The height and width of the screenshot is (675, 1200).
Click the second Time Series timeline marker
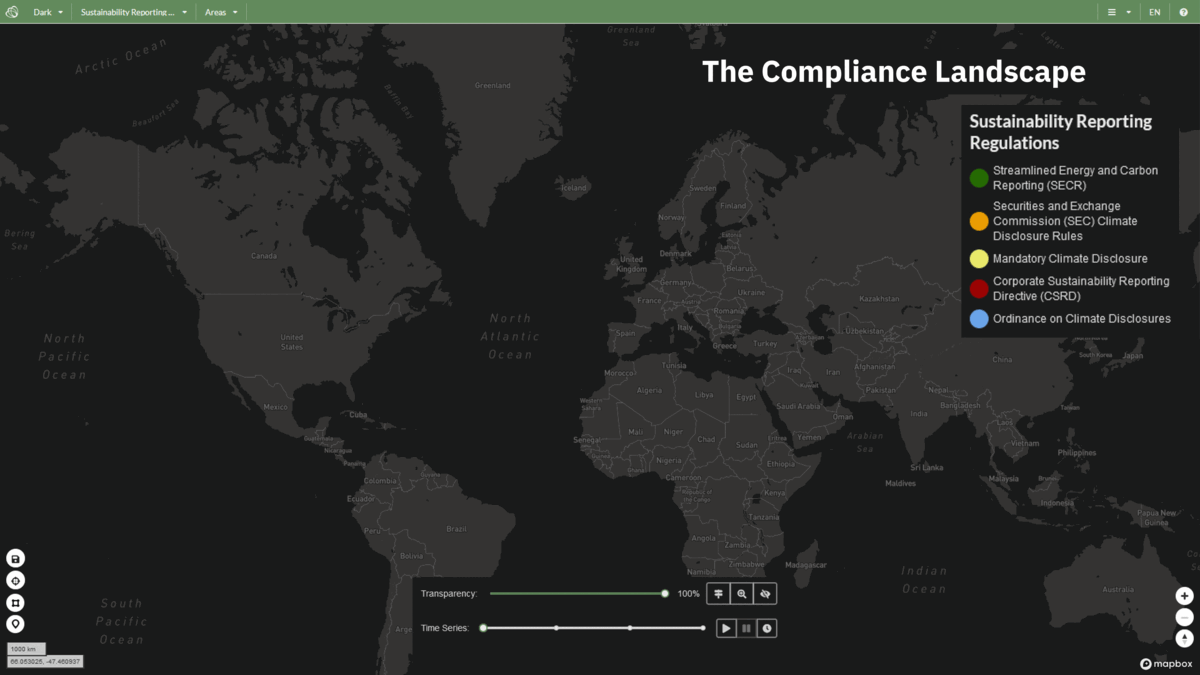pyautogui.click(x=557, y=628)
